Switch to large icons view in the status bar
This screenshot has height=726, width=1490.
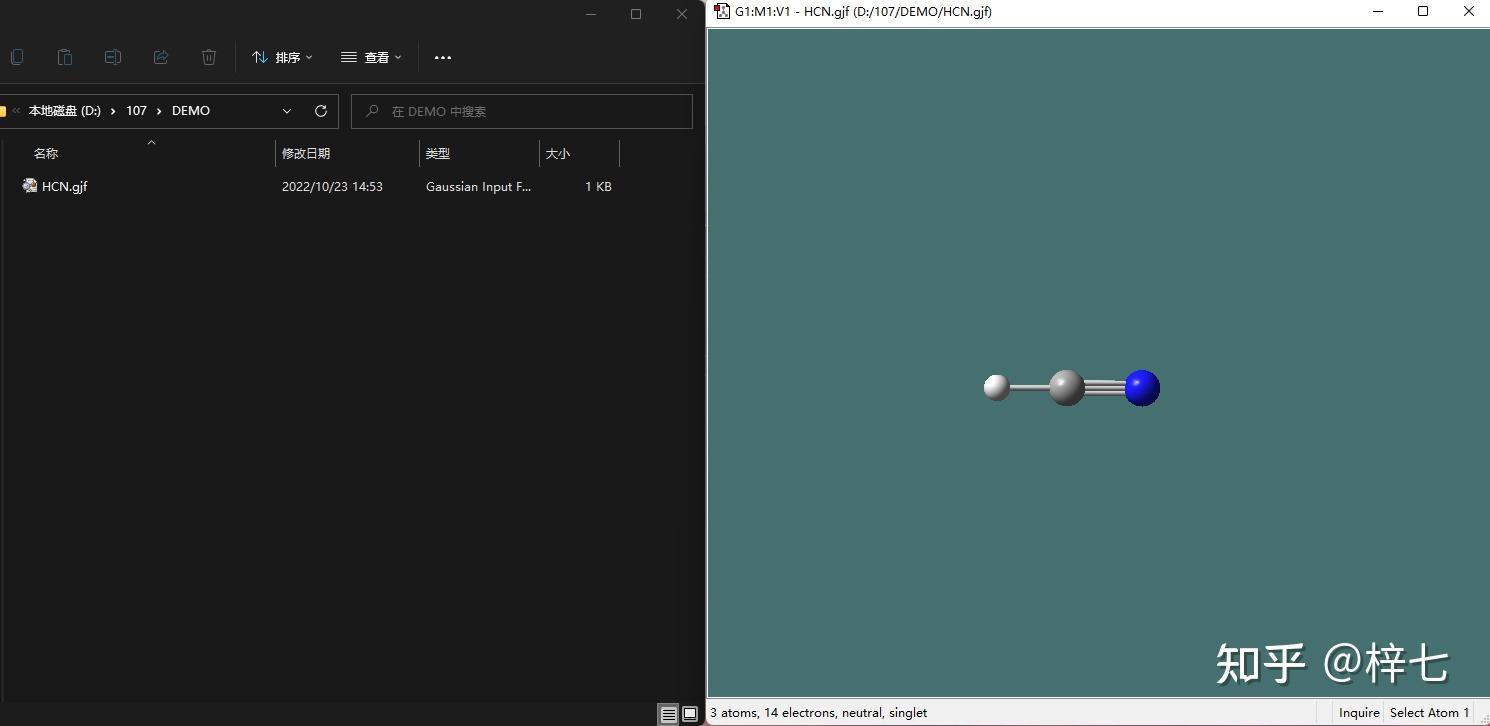coord(690,714)
